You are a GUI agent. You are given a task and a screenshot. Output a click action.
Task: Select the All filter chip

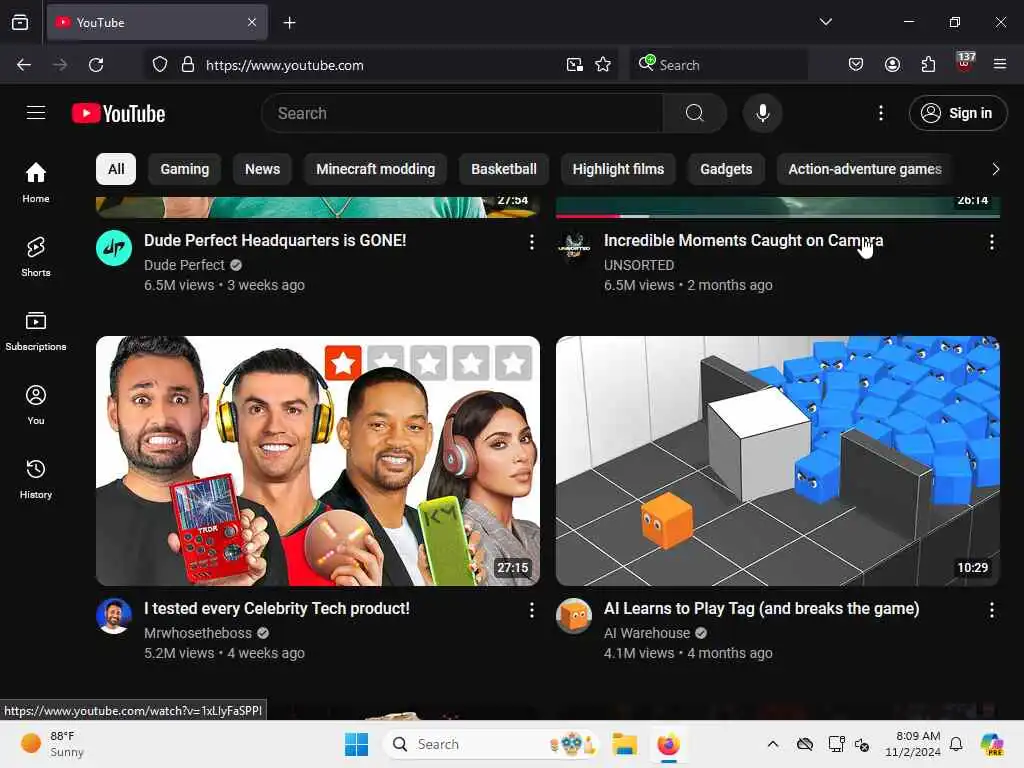coord(116,169)
